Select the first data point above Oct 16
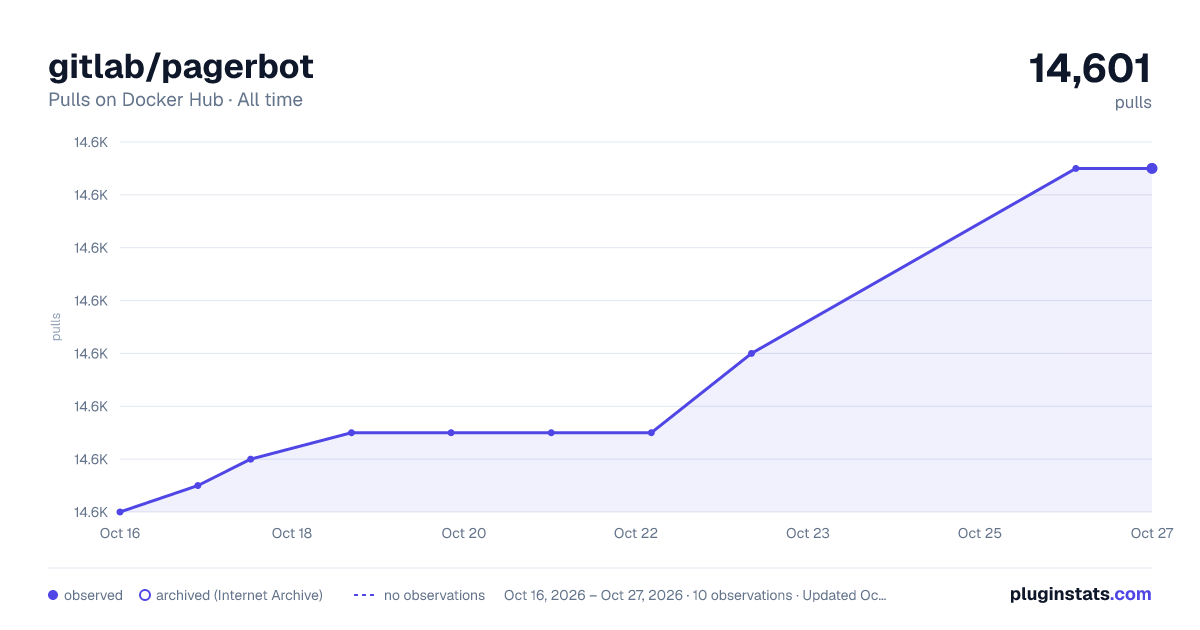1200x630 pixels. pyautogui.click(x=120, y=512)
